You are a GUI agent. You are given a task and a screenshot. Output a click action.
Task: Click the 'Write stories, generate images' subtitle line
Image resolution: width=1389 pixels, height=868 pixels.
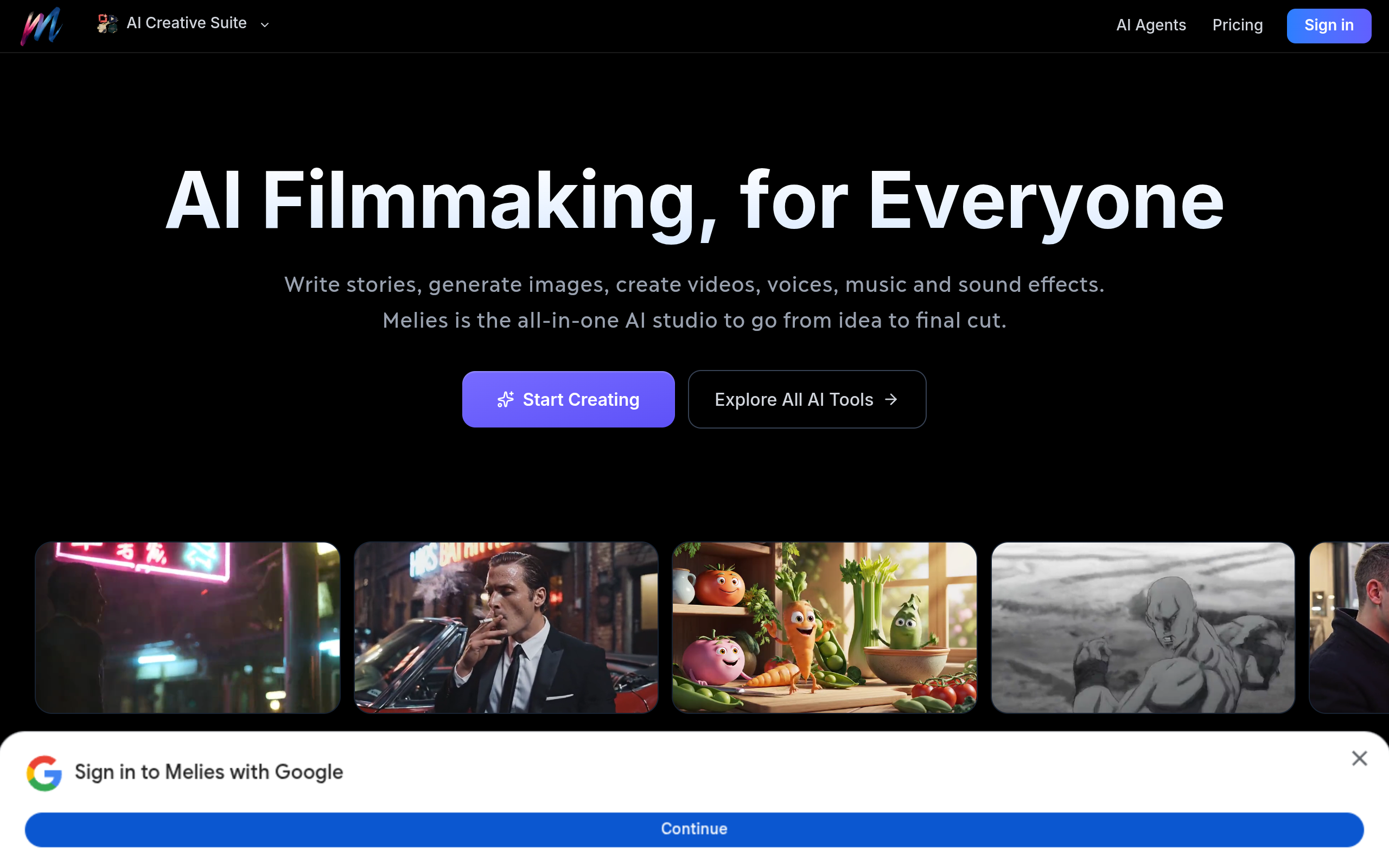[x=694, y=285]
